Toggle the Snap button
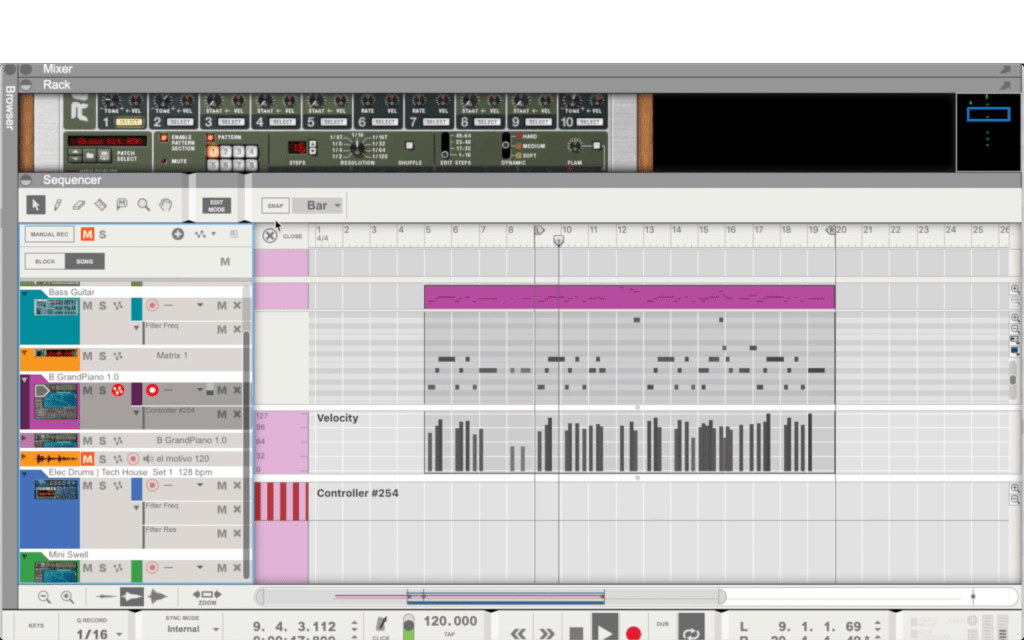The width and height of the screenshot is (1024, 640). [x=274, y=206]
